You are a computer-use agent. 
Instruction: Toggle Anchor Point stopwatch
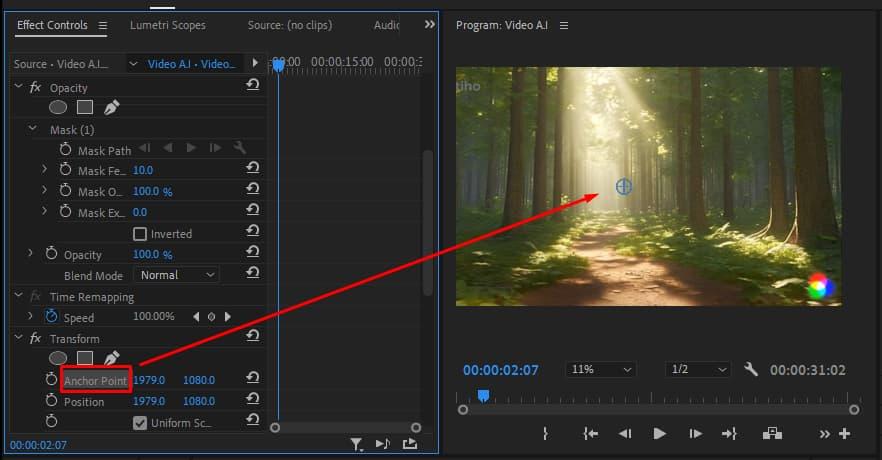tap(51, 379)
